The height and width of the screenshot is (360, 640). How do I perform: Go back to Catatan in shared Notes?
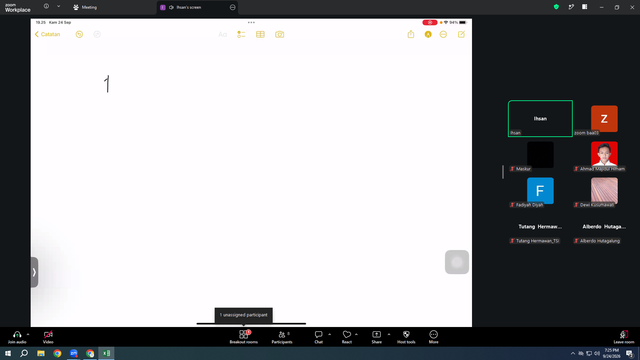click(47, 34)
